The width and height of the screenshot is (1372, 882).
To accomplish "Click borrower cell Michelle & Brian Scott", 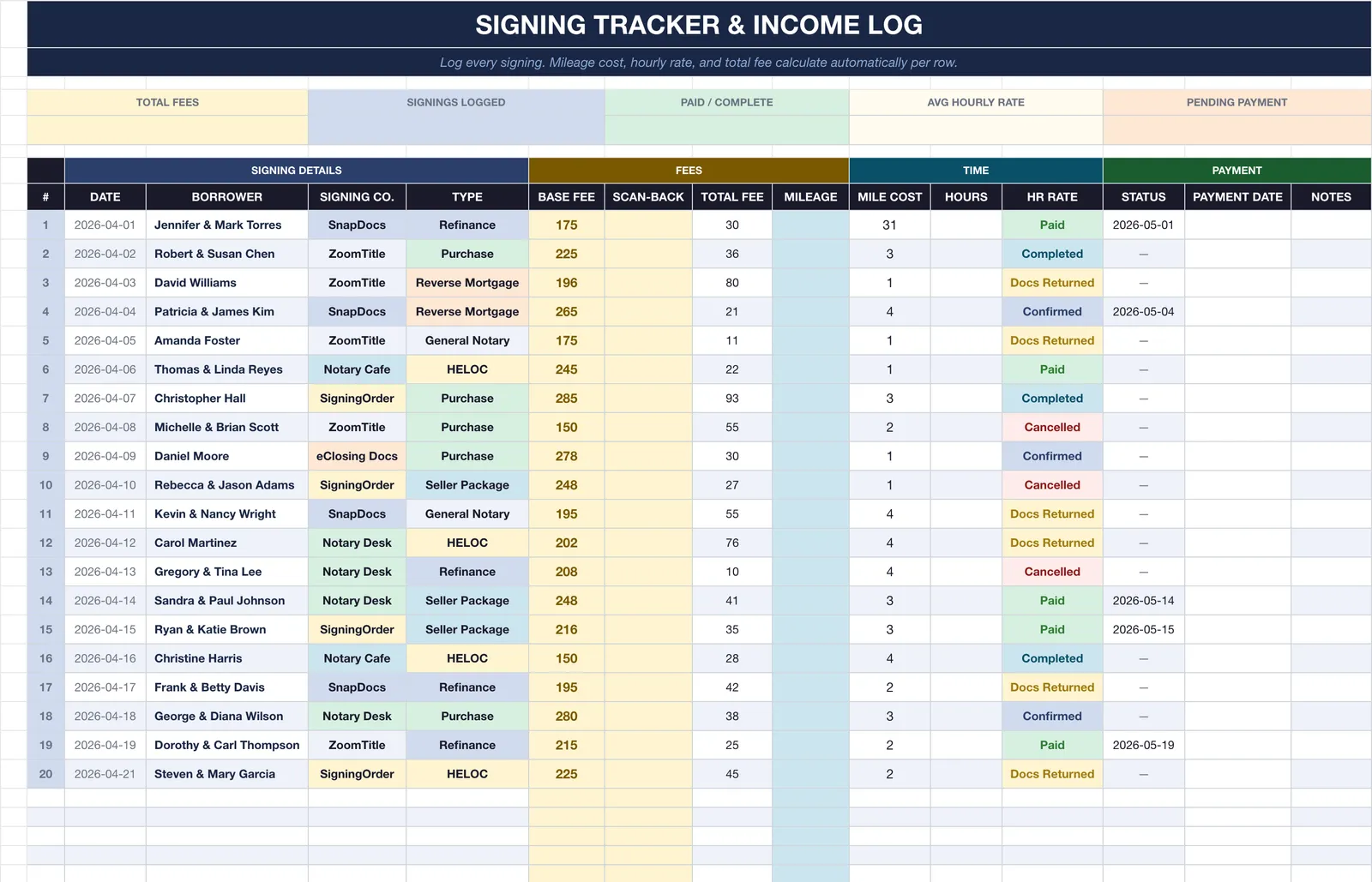I will click(227, 427).
